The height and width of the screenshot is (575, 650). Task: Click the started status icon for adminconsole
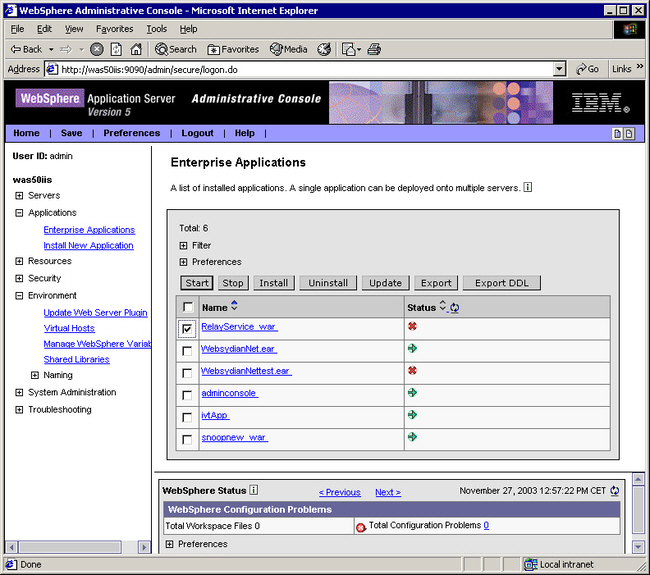(x=412, y=393)
